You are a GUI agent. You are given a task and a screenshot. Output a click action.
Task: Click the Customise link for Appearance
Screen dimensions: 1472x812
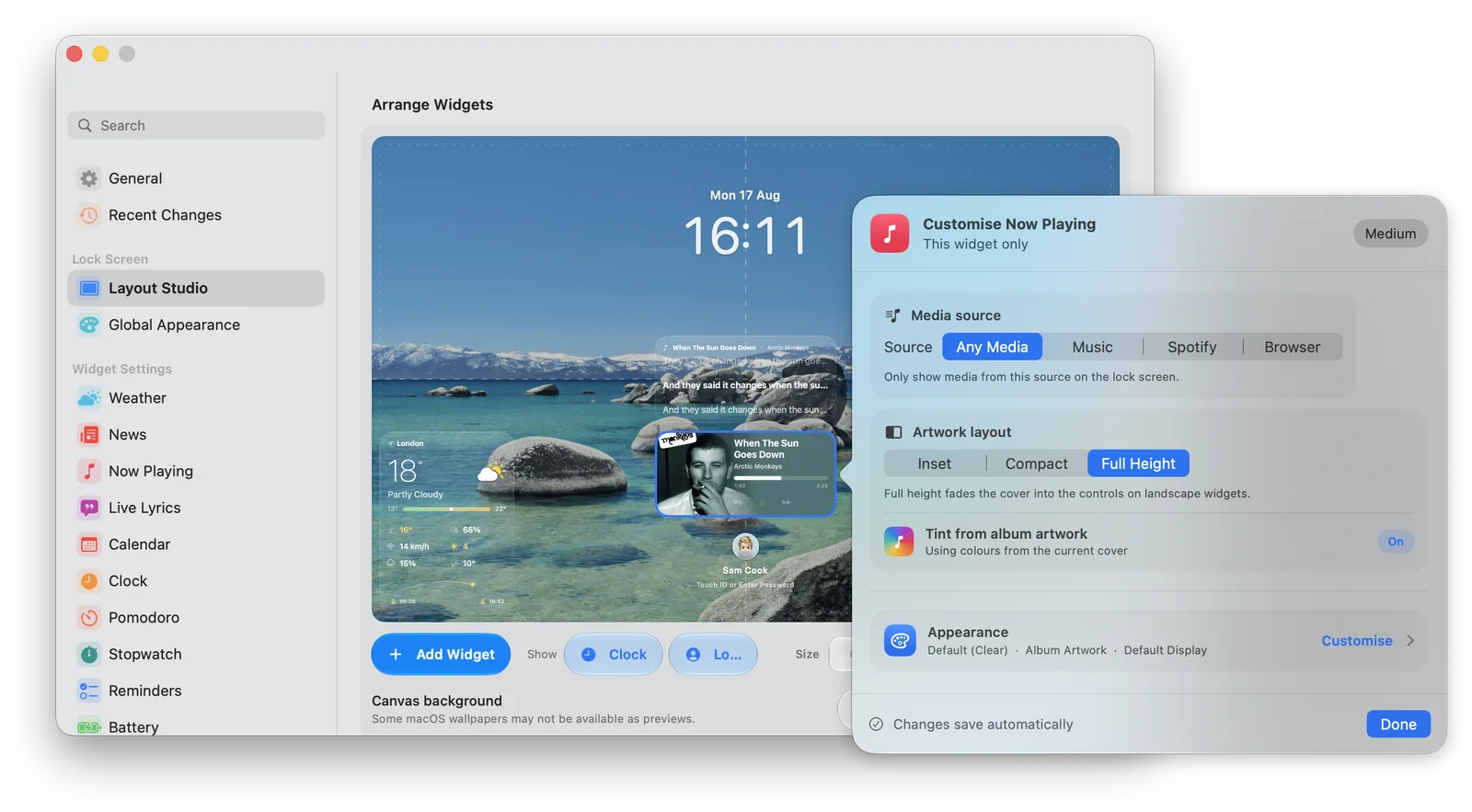(x=1357, y=641)
